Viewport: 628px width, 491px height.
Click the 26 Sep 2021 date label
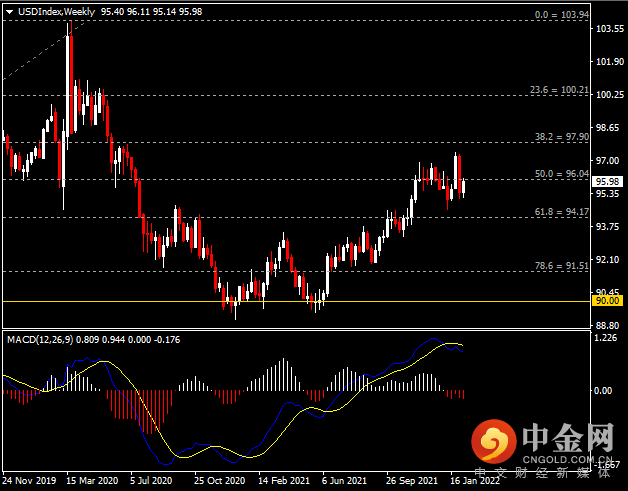(x=412, y=481)
